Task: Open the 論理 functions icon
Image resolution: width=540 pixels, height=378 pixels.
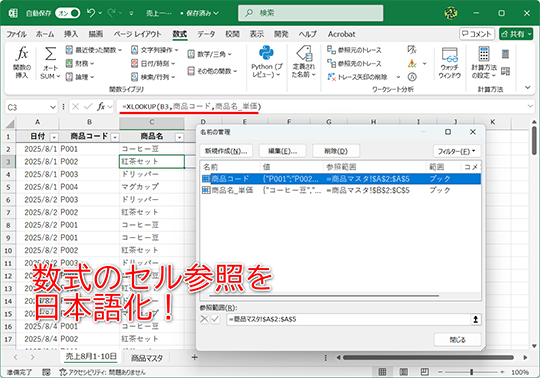Action: pos(69,77)
